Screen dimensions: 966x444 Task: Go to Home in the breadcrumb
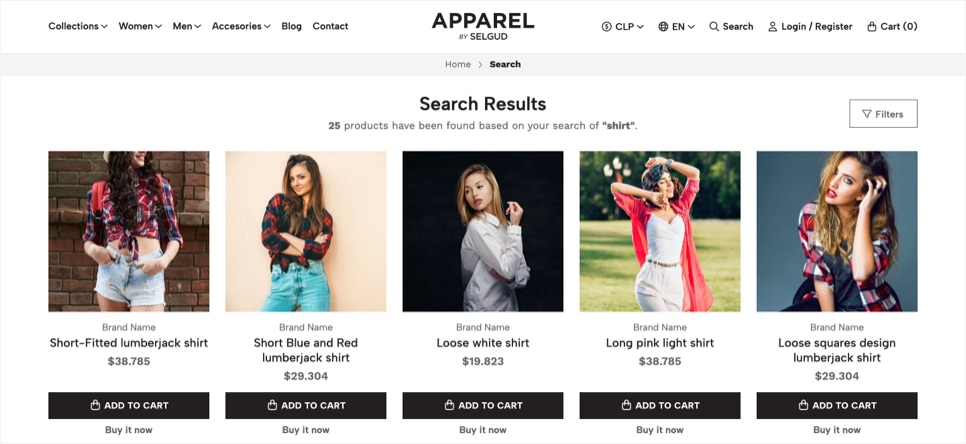[458, 64]
